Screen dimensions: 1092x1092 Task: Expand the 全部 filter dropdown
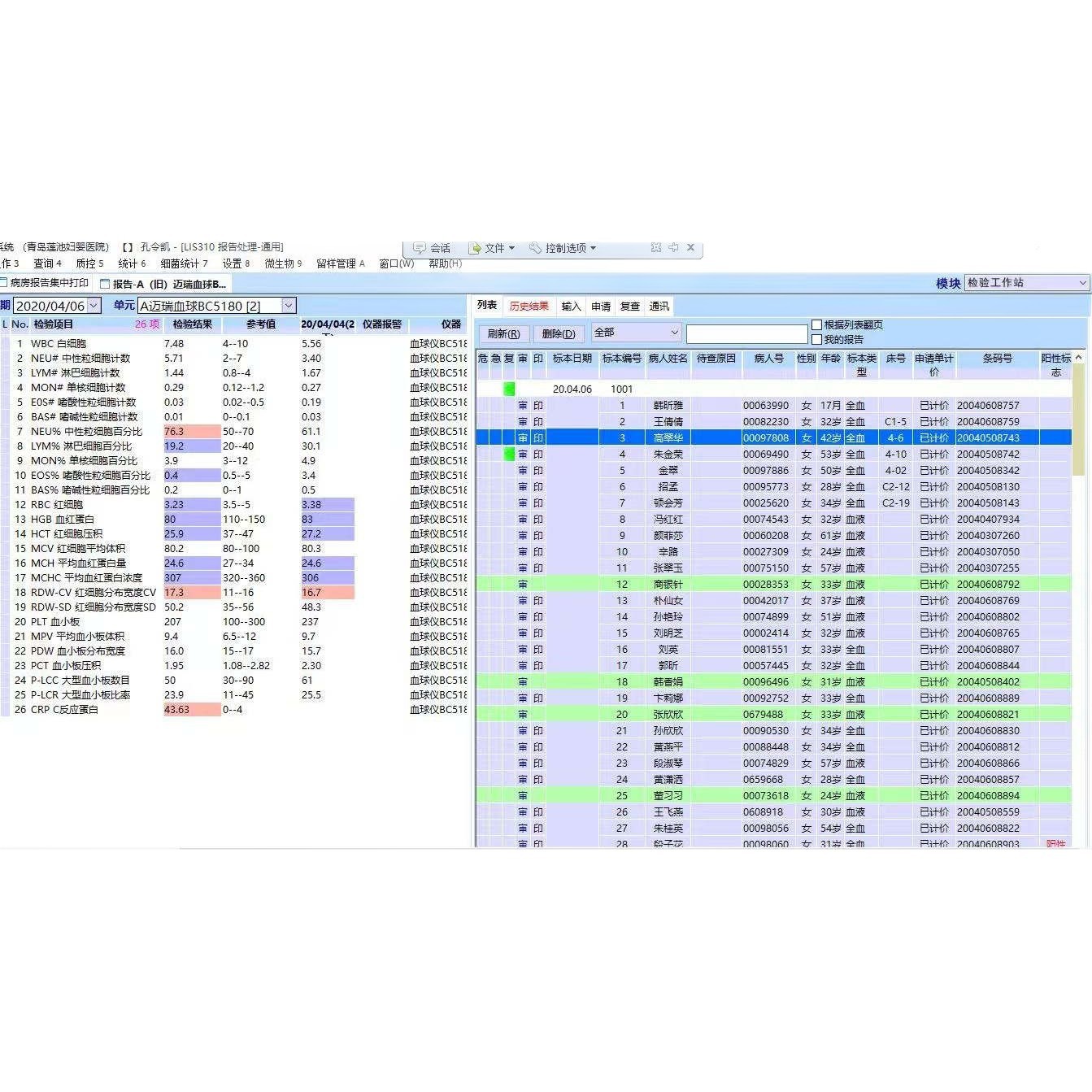coord(673,333)
